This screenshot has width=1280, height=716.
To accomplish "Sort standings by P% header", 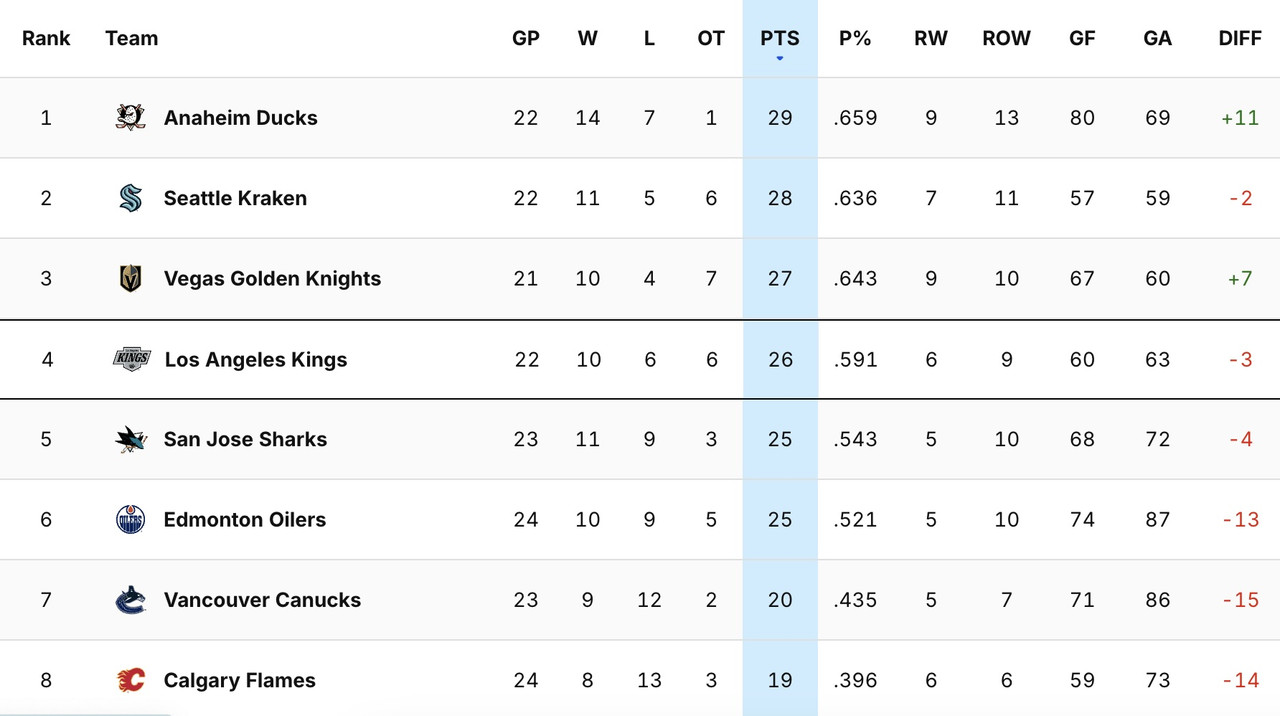I will [x=855, y=38].
